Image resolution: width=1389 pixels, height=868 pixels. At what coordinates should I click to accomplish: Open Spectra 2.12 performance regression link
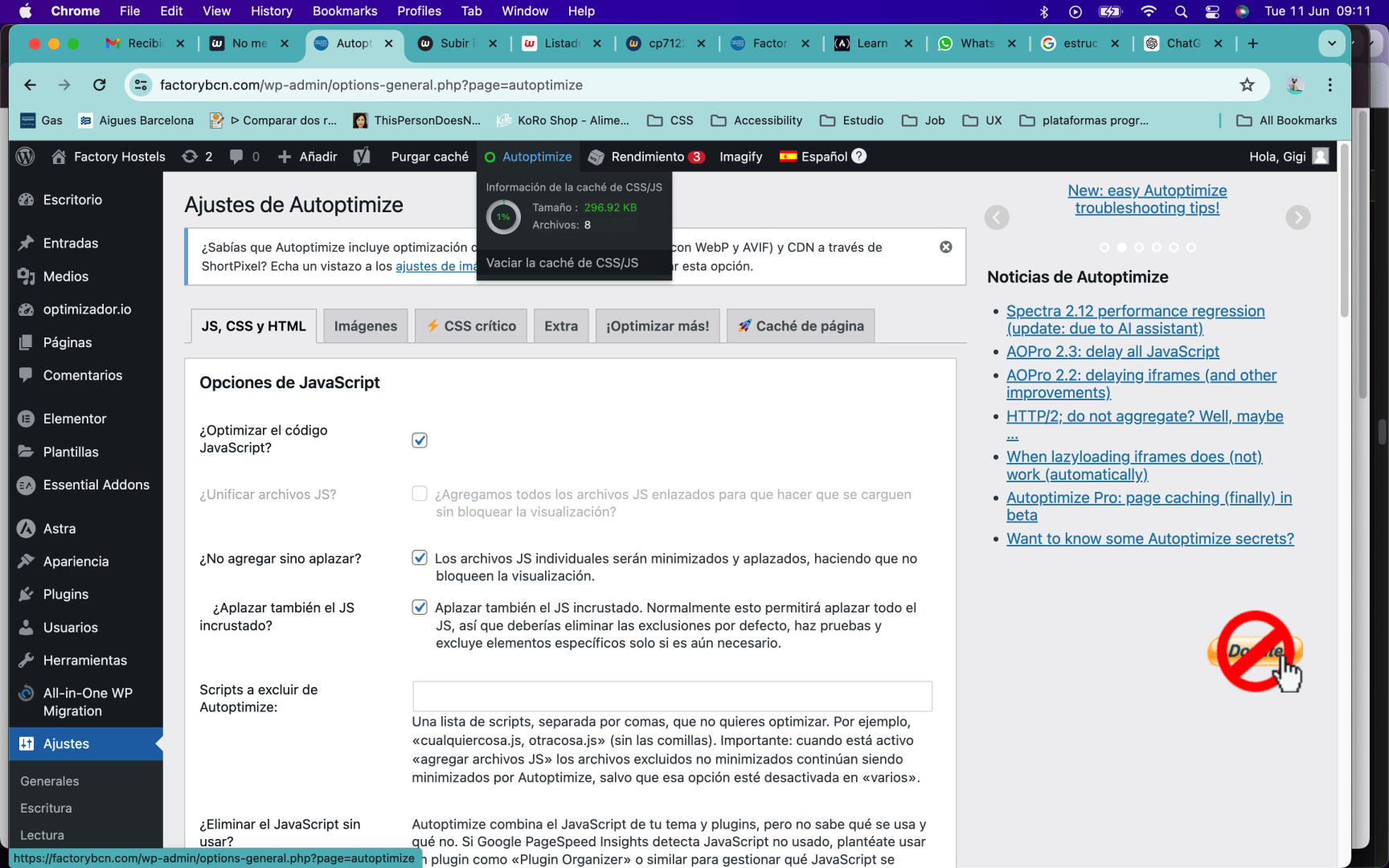click(x=1136, y=320)
